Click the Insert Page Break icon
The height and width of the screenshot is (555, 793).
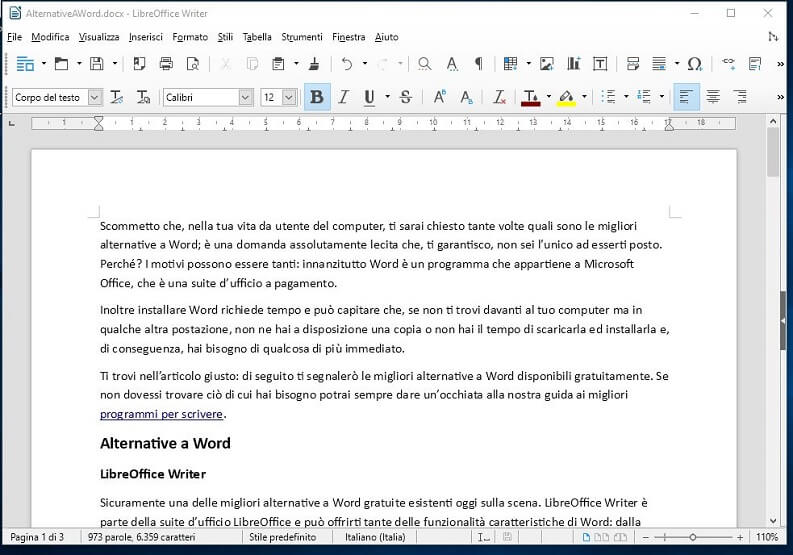pyautogui.click(x=633, y=64)
